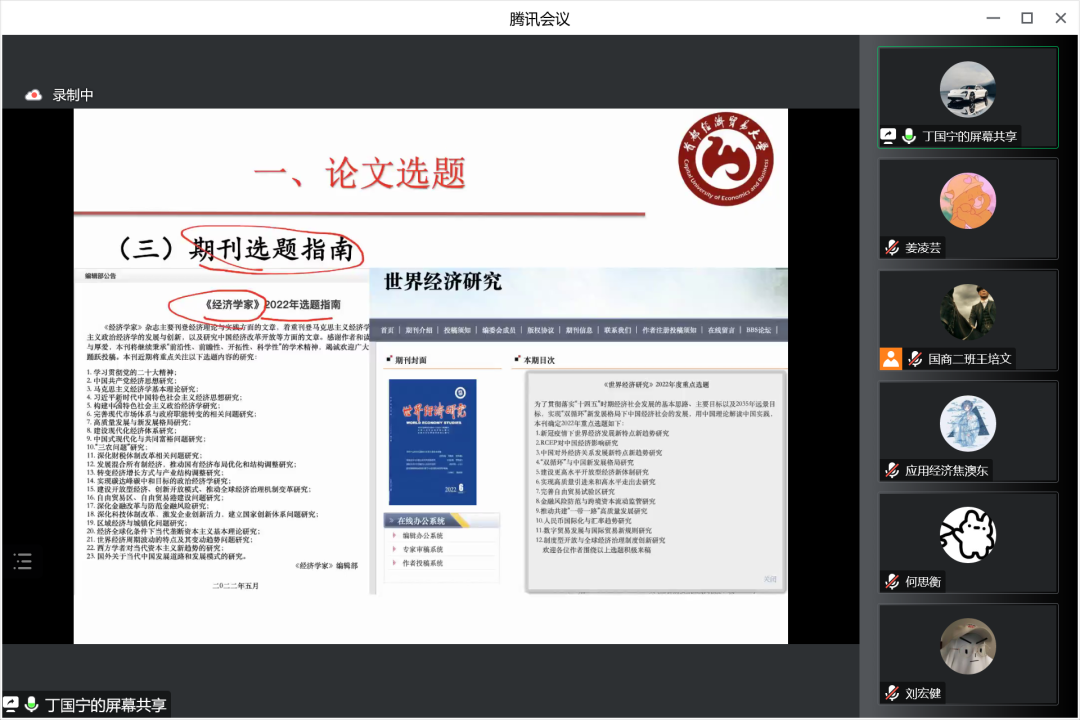The image size is (1080, 720).
Task: Click the slide heading 期刊选题指南
Action: [x=271, y=248]
